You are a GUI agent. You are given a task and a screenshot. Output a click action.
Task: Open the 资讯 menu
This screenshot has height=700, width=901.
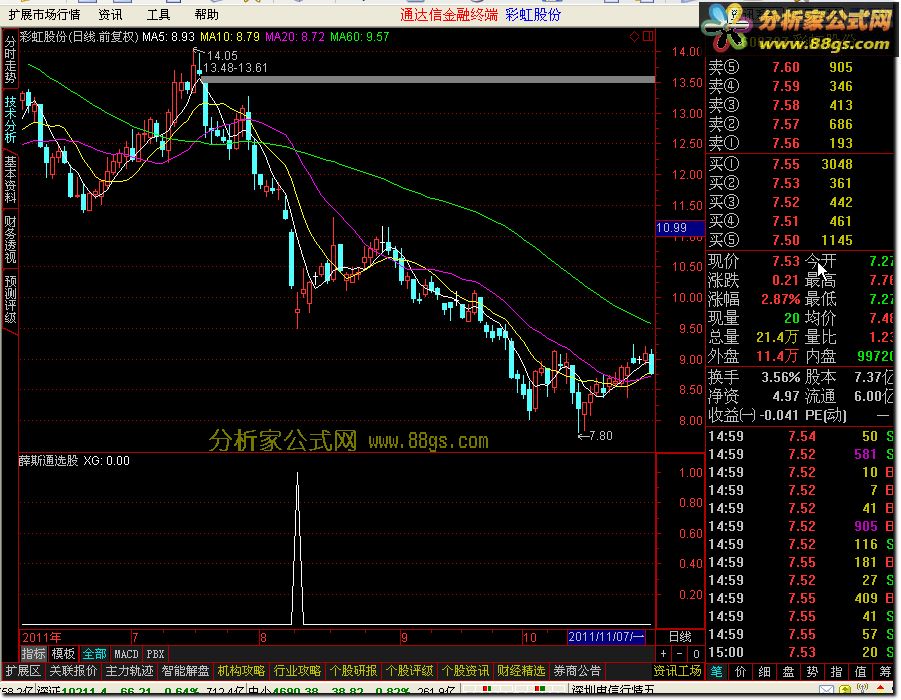pos(110,14)
